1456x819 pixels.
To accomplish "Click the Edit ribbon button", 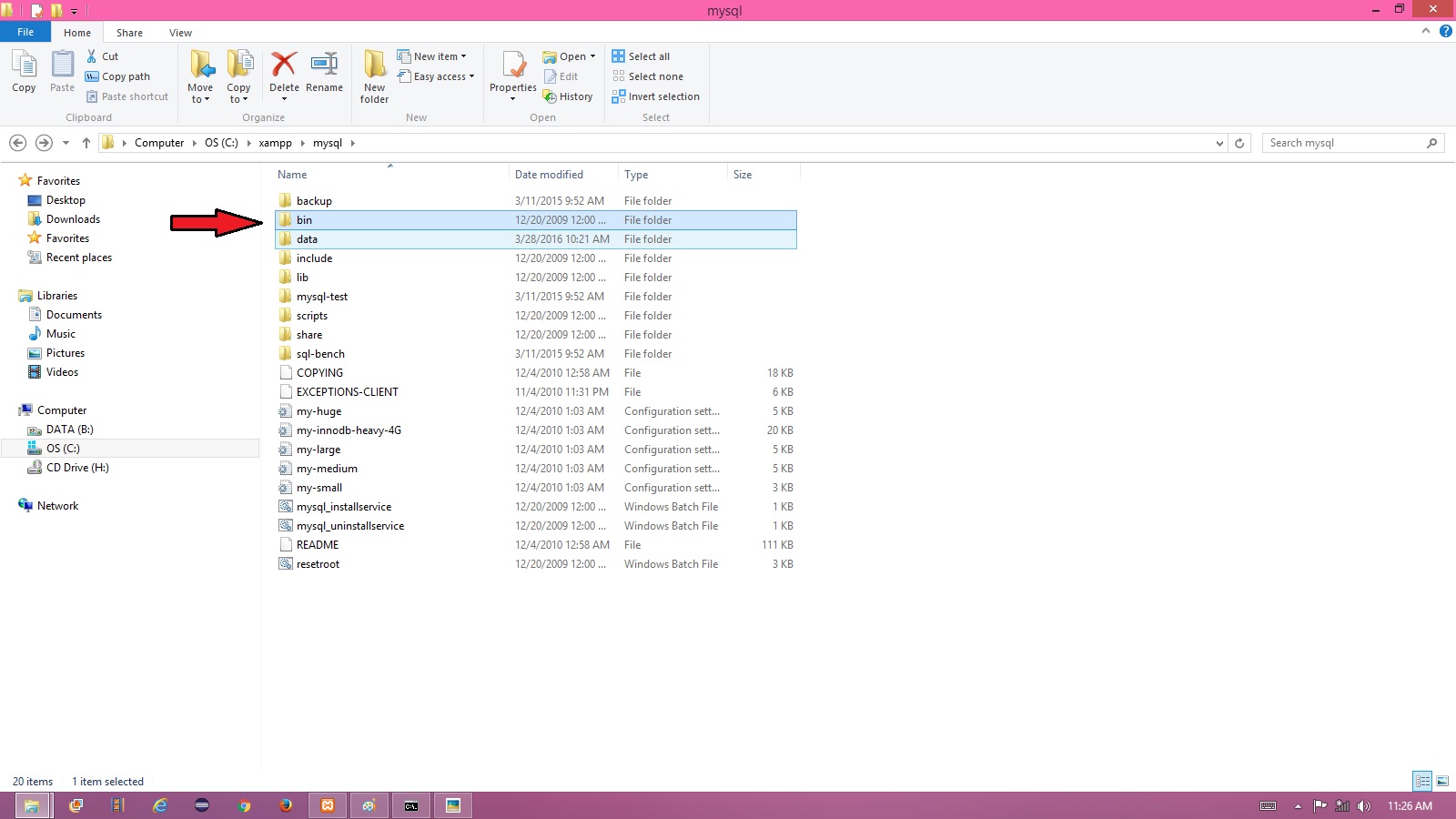I will click(561, 76).
